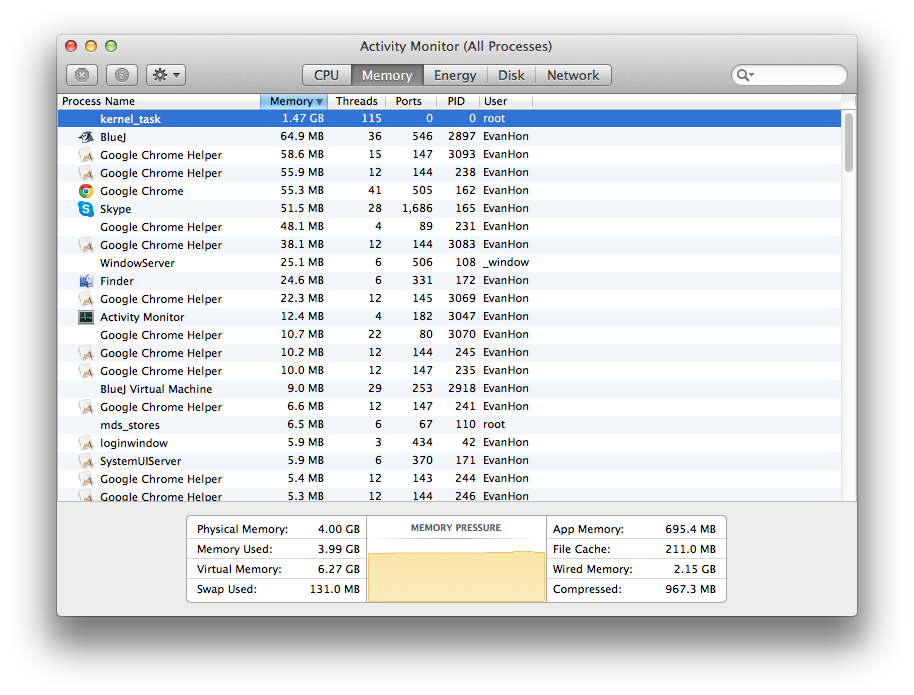This screenshot has height=695, width=914.
Task: Click the Google Chrome app icon
Action: [x=86, y=191]
